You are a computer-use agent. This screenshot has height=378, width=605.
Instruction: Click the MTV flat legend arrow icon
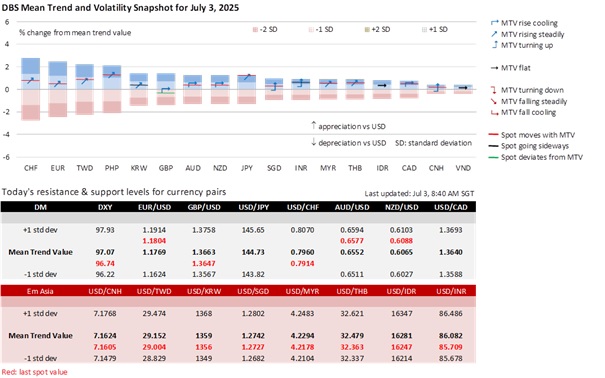point(494,68)
